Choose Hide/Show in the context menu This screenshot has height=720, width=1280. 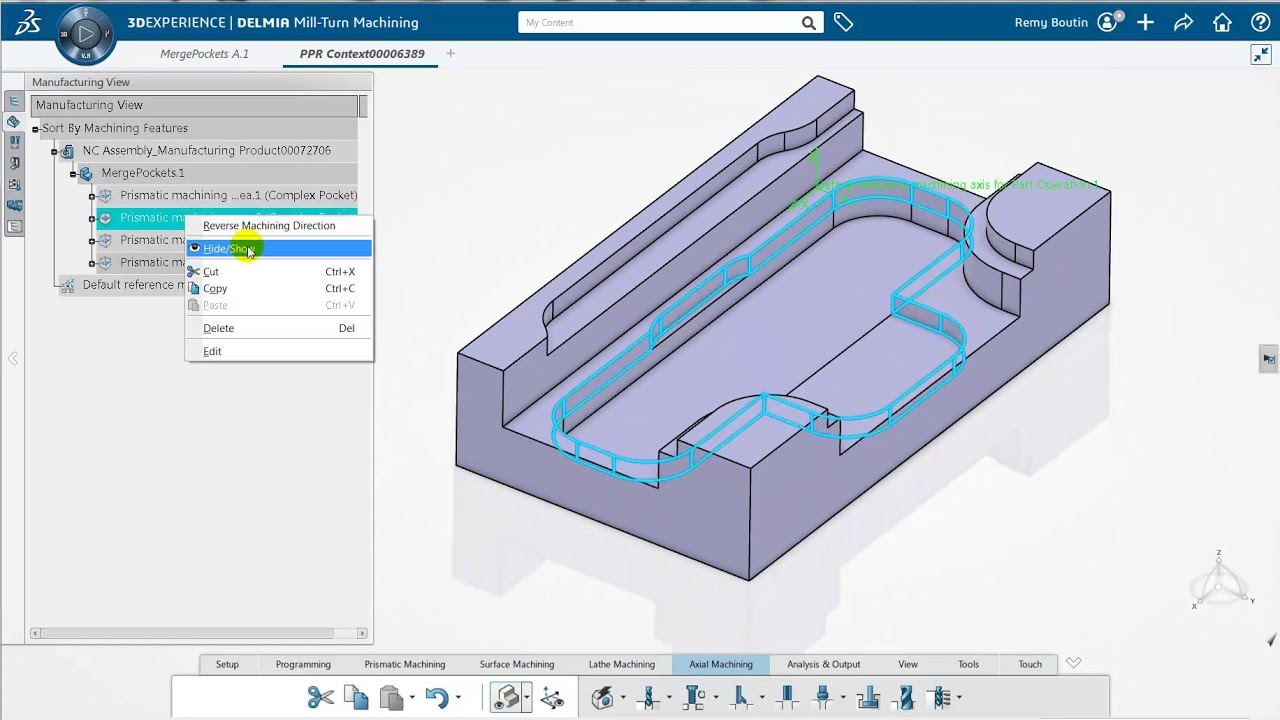229,249
